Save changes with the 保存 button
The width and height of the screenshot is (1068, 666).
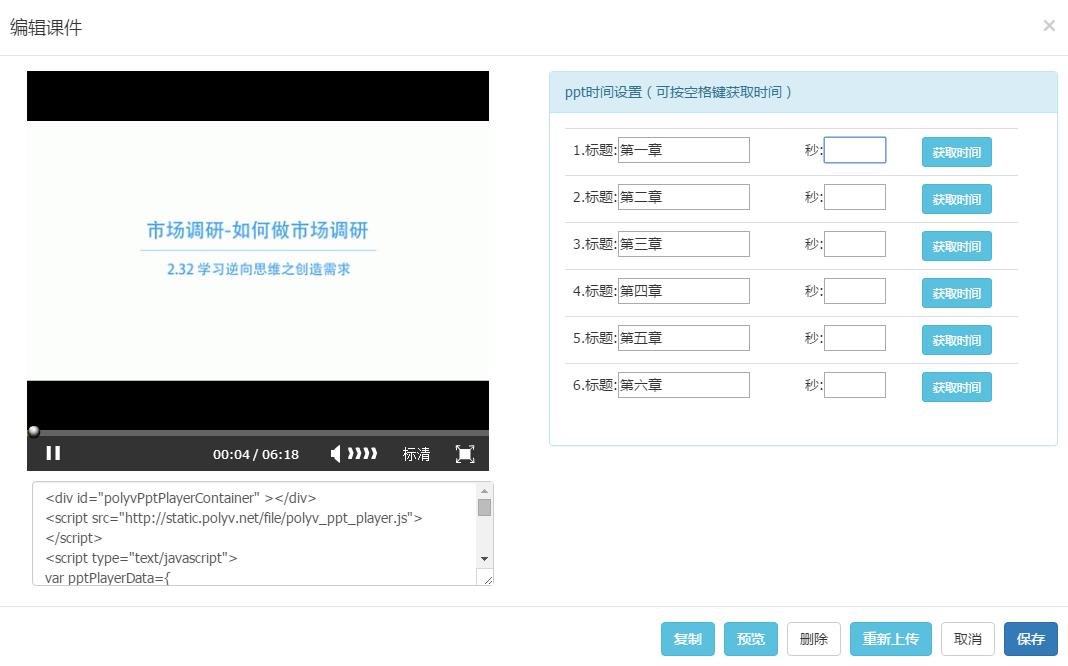point(1030,638)
